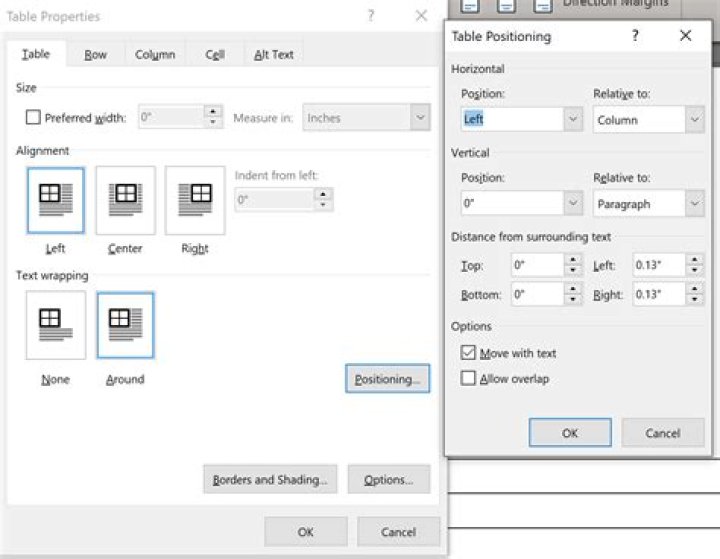The width and height of the screenshot is (720, 559).
Task: Increase Indent from left value
Action: (323, 194)
